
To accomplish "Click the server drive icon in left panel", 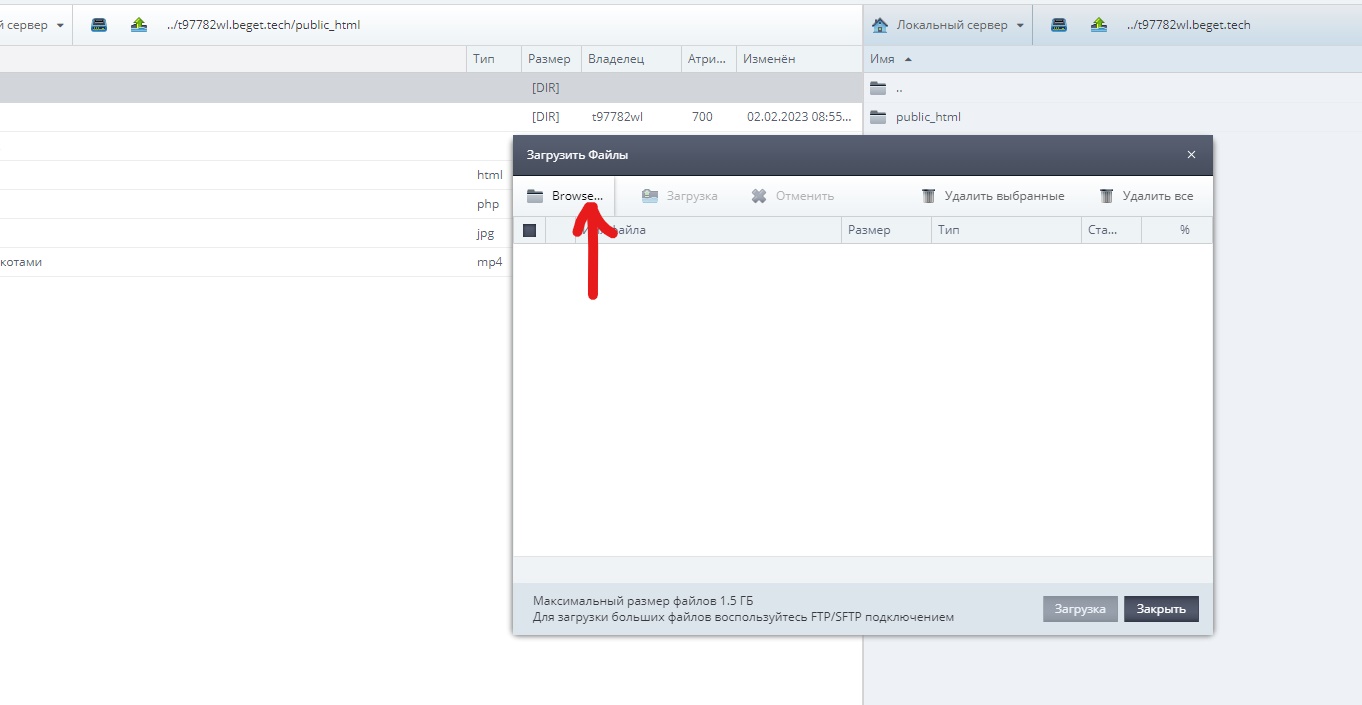I will click(99, 25).
